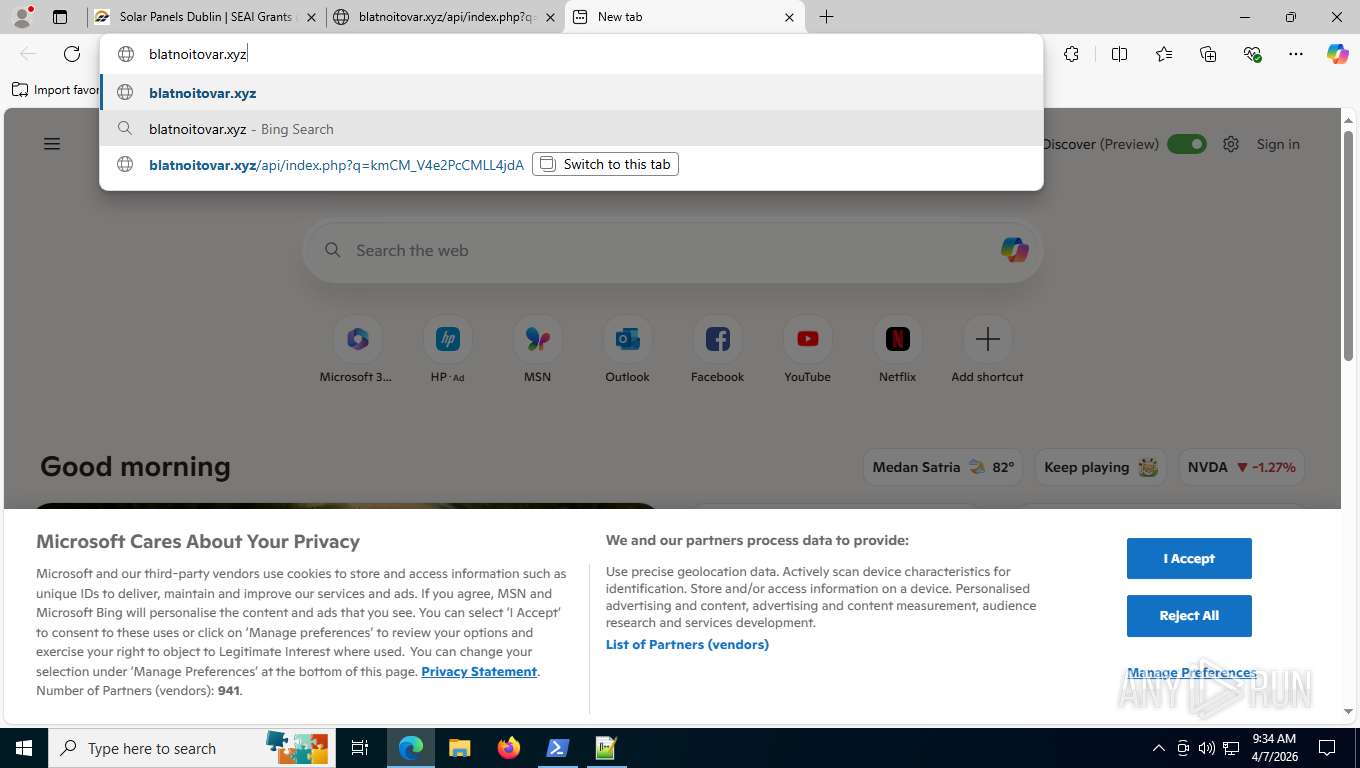Open the NVDA stock widget
Screen dimensions: 1360x768
click(x=1241, y=467)
